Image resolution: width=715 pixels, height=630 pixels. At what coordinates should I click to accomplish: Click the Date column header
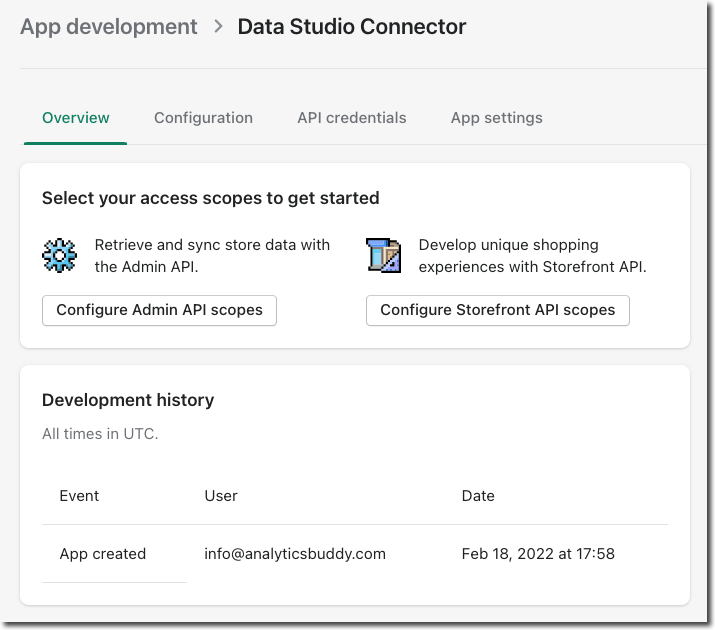[x=478, y=496]
